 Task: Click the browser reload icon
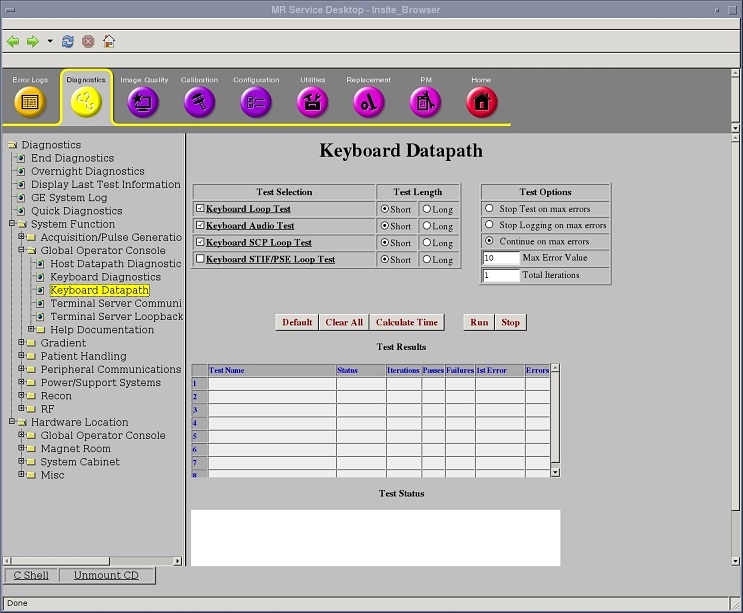(68, 42)
